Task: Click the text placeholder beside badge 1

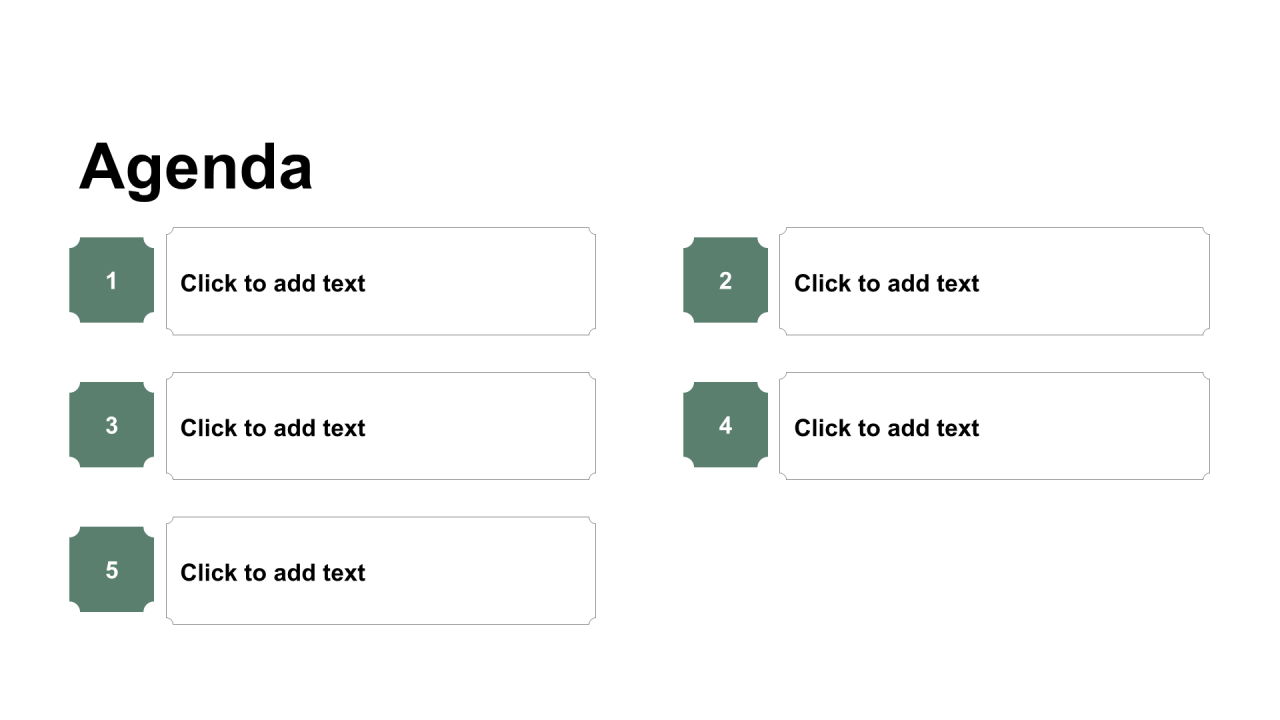Action: tap(381, 281)
